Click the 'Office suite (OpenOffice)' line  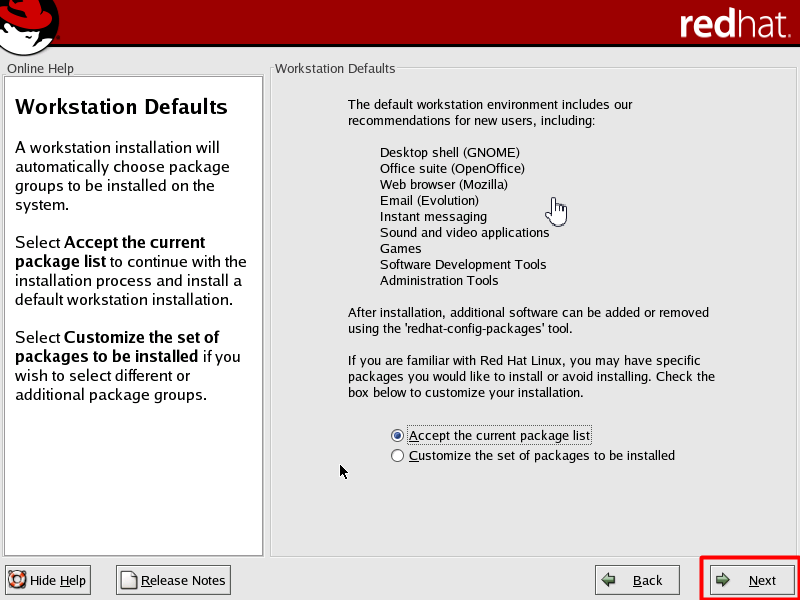click(x=452, y=168)
